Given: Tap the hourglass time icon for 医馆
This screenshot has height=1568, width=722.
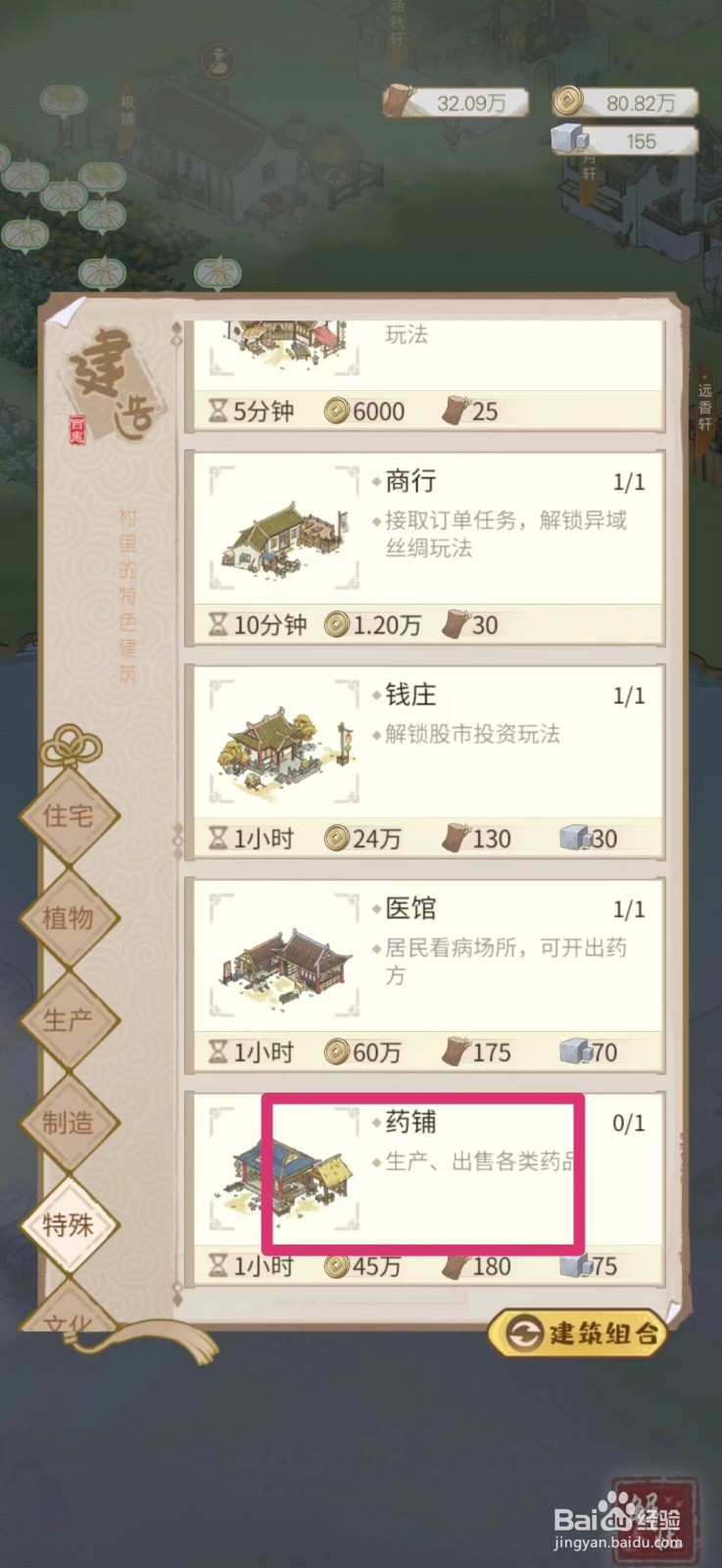Looking at the screenshot, I should (217, 1053).
